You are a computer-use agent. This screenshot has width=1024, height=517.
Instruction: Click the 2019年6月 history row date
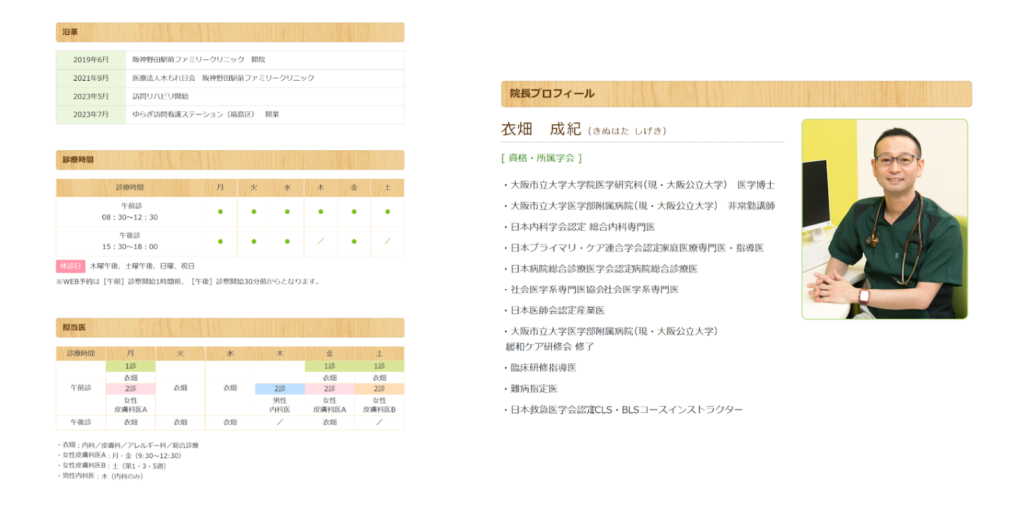point(91,60)
